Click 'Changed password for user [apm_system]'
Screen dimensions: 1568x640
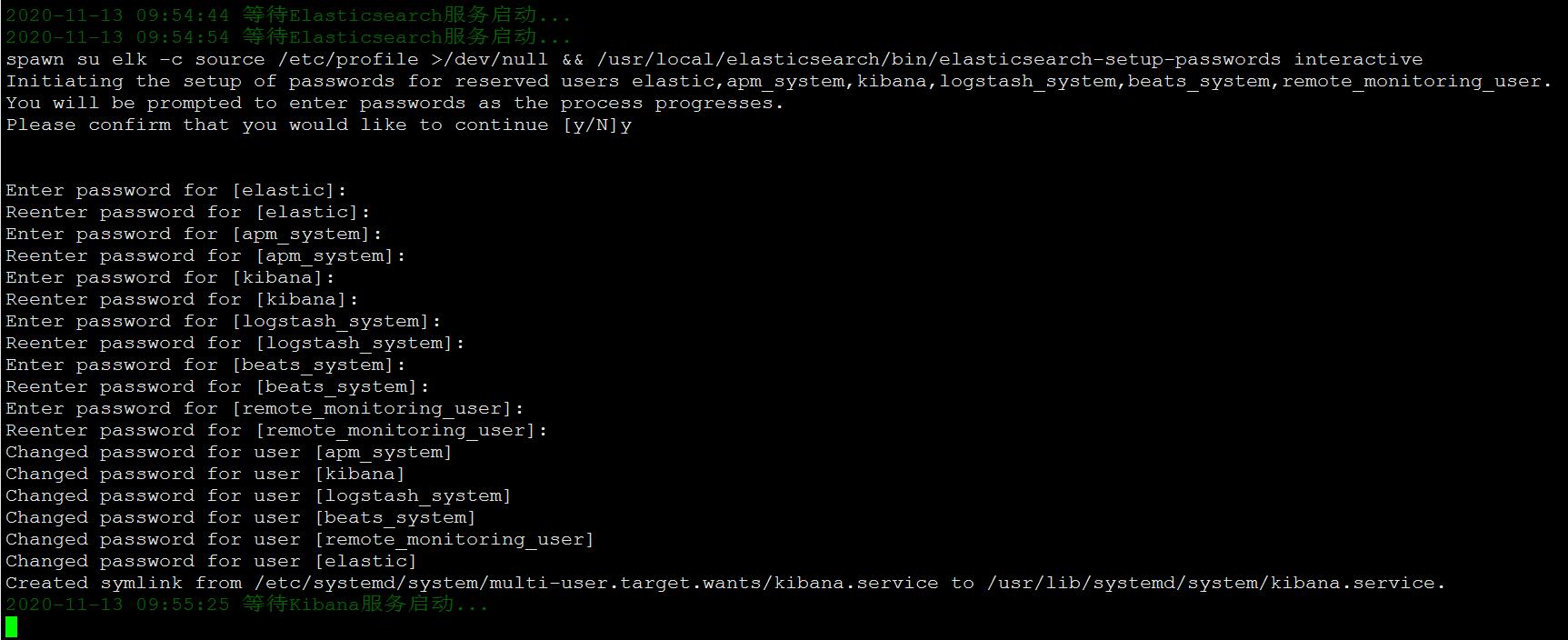click(x=229, y=452)
